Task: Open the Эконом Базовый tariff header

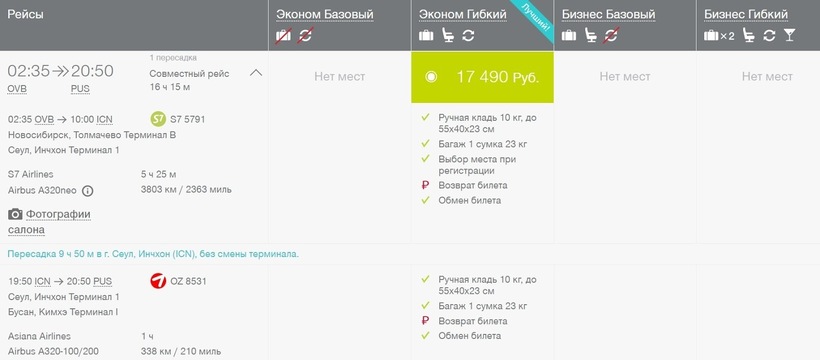Action: (325, 15)
